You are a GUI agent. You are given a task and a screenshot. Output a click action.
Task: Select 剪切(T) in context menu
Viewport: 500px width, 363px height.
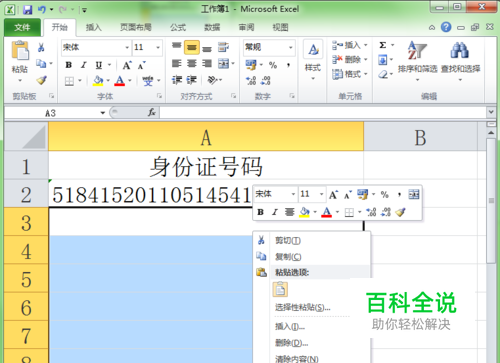288,241
